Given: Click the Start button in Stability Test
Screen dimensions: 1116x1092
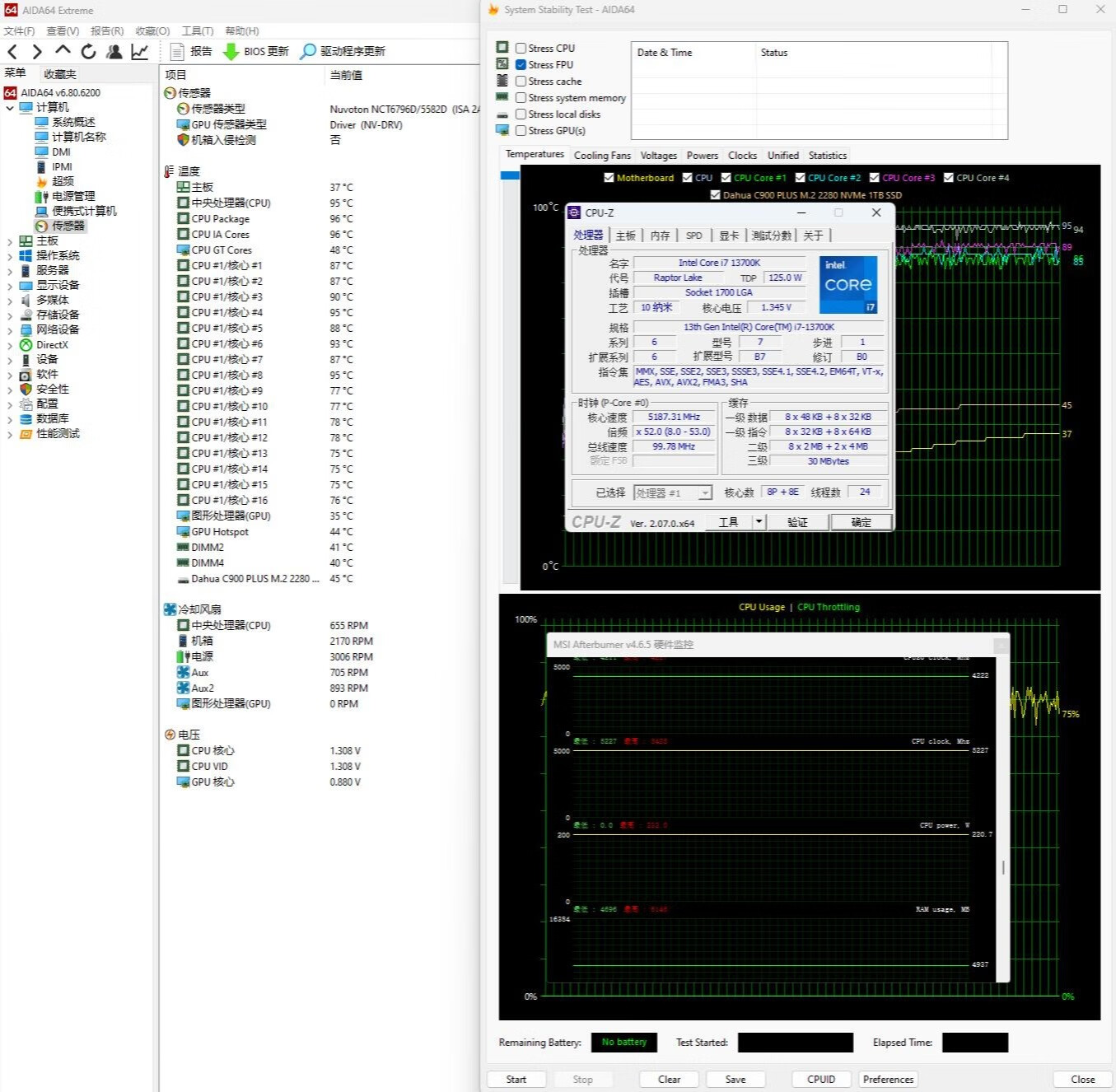Looking at the screenshot, I should 516,1079.
